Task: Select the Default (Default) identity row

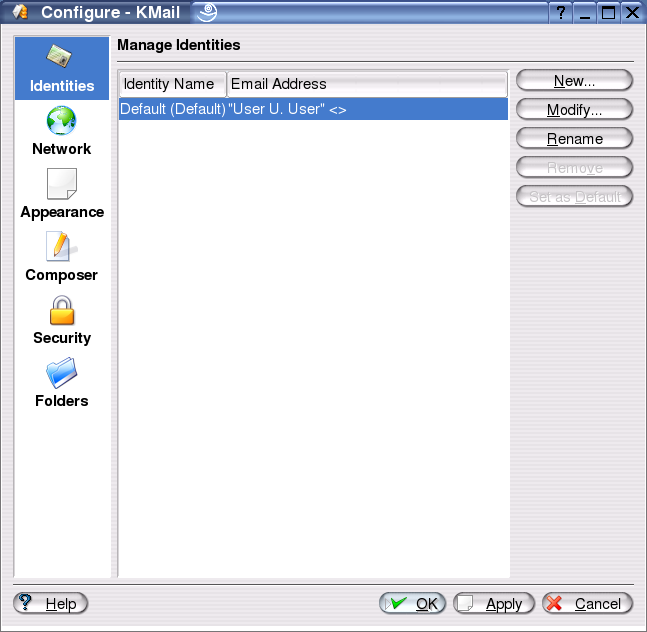Action: pos(313,109)
